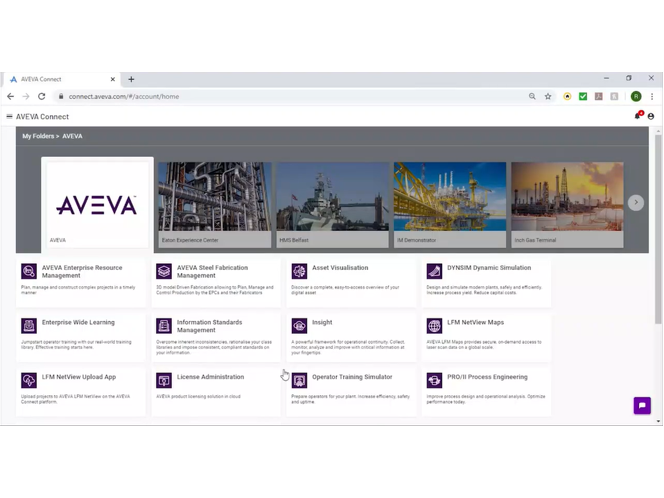664x498 pixels.
Task: Click the Insight app icon
Action: point(299,326)
